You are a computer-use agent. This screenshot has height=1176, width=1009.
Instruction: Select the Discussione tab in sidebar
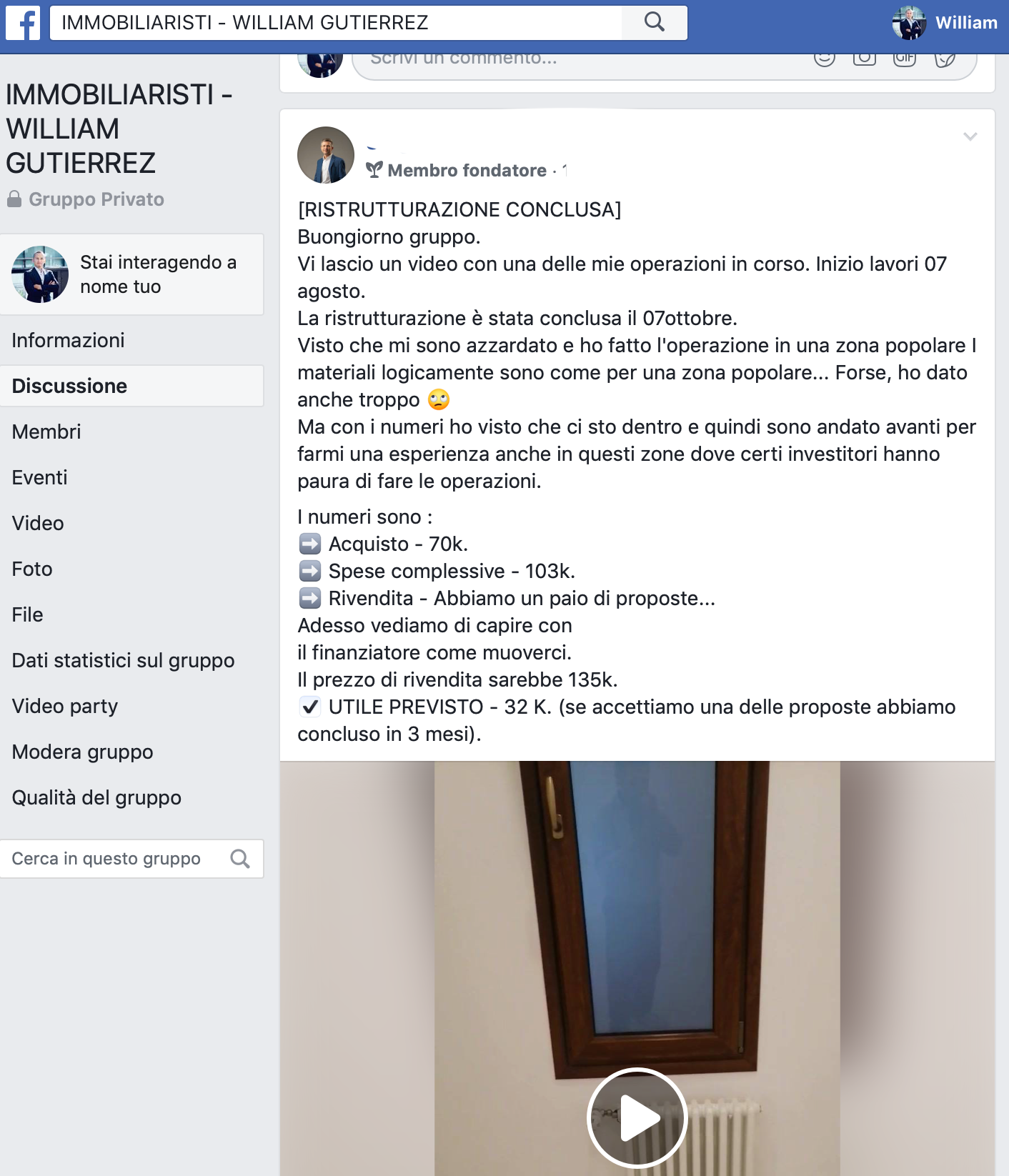coord(131,386)
